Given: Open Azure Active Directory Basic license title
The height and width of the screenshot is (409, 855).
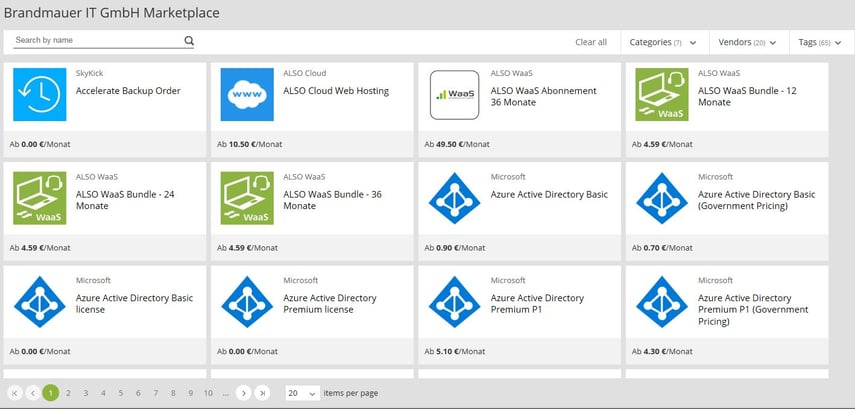Looking at the screenshot, I should (134, 304).
